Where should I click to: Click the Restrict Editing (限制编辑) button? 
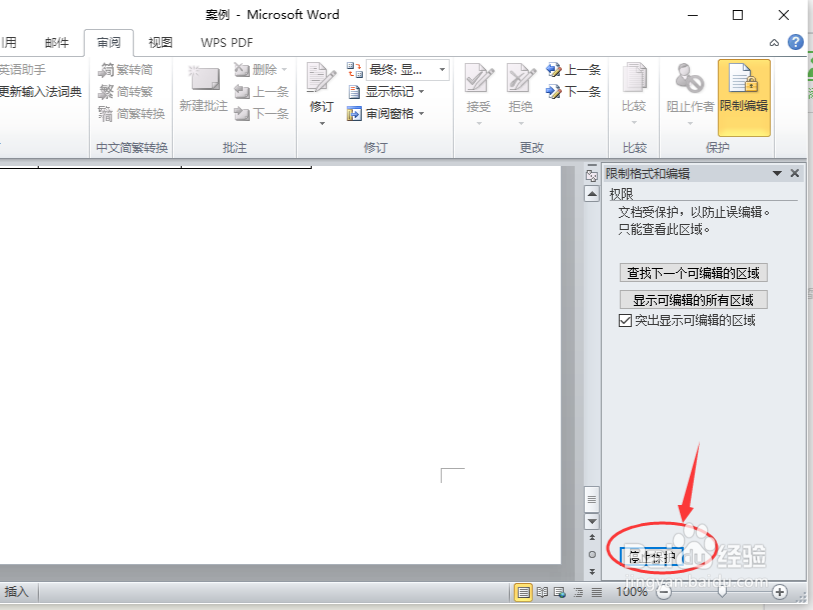tap(744, 98)
